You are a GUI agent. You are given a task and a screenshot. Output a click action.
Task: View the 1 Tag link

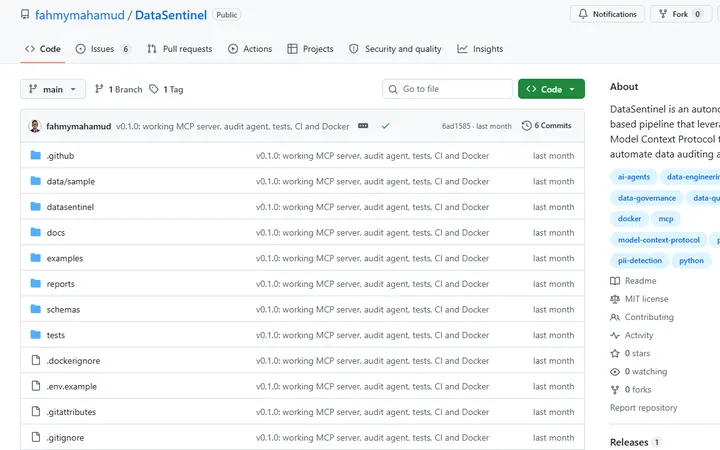[166, 89]
